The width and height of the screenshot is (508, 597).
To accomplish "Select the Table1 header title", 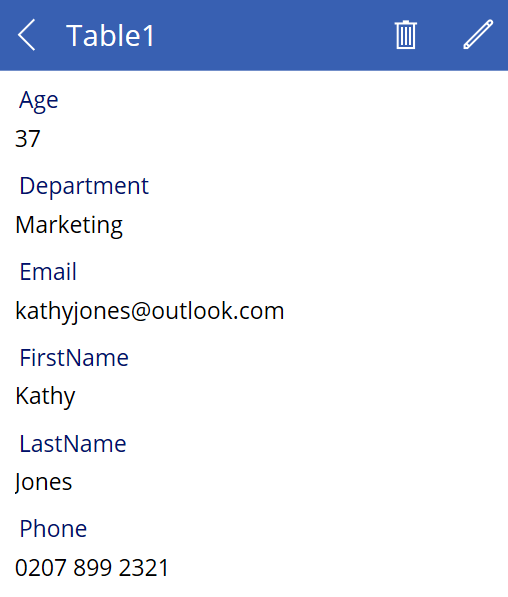I will (110, 35).
